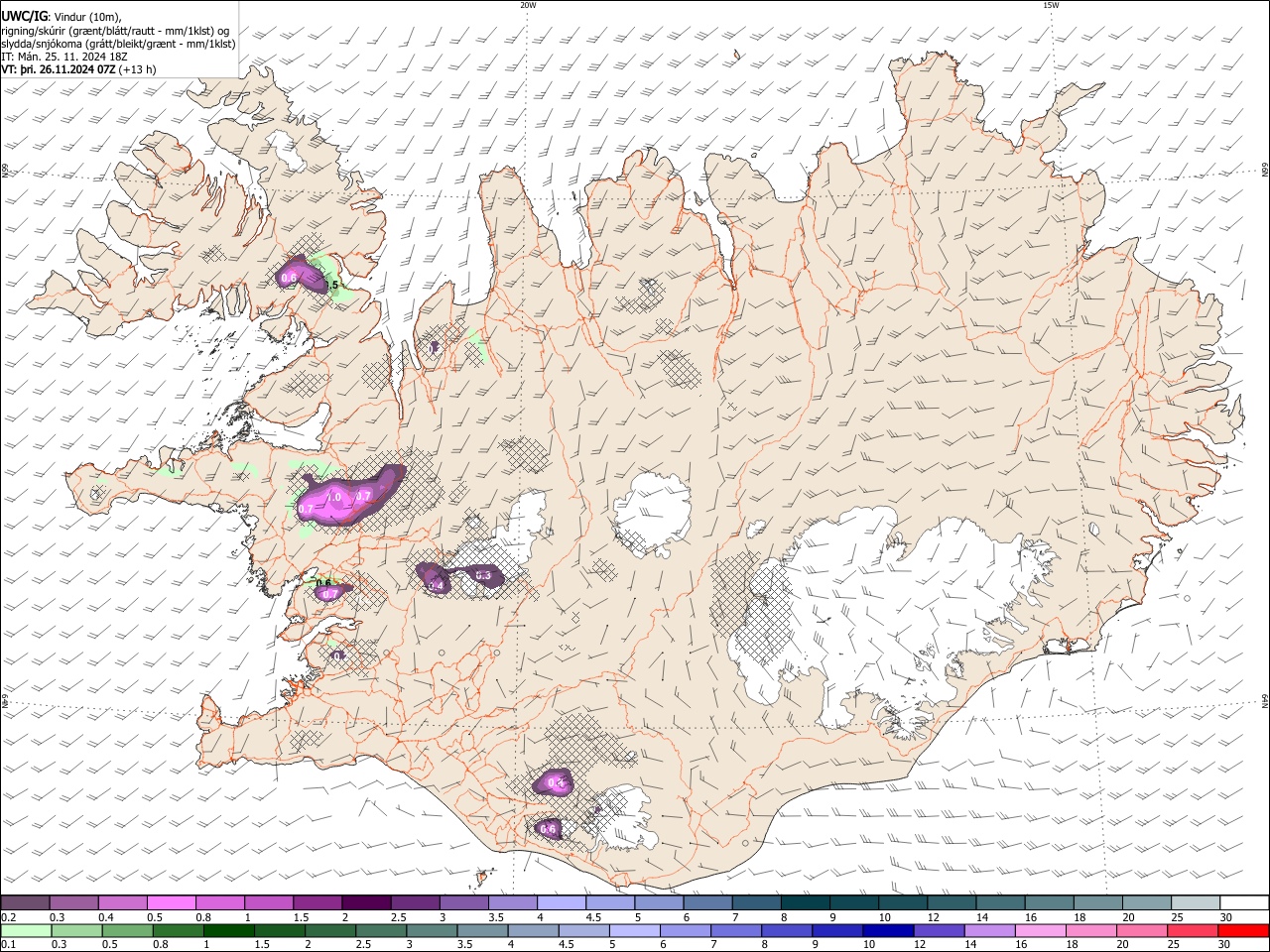Click the 'IT: Mán. 25. 11. 2024 18Z' line

click(65, 57)
